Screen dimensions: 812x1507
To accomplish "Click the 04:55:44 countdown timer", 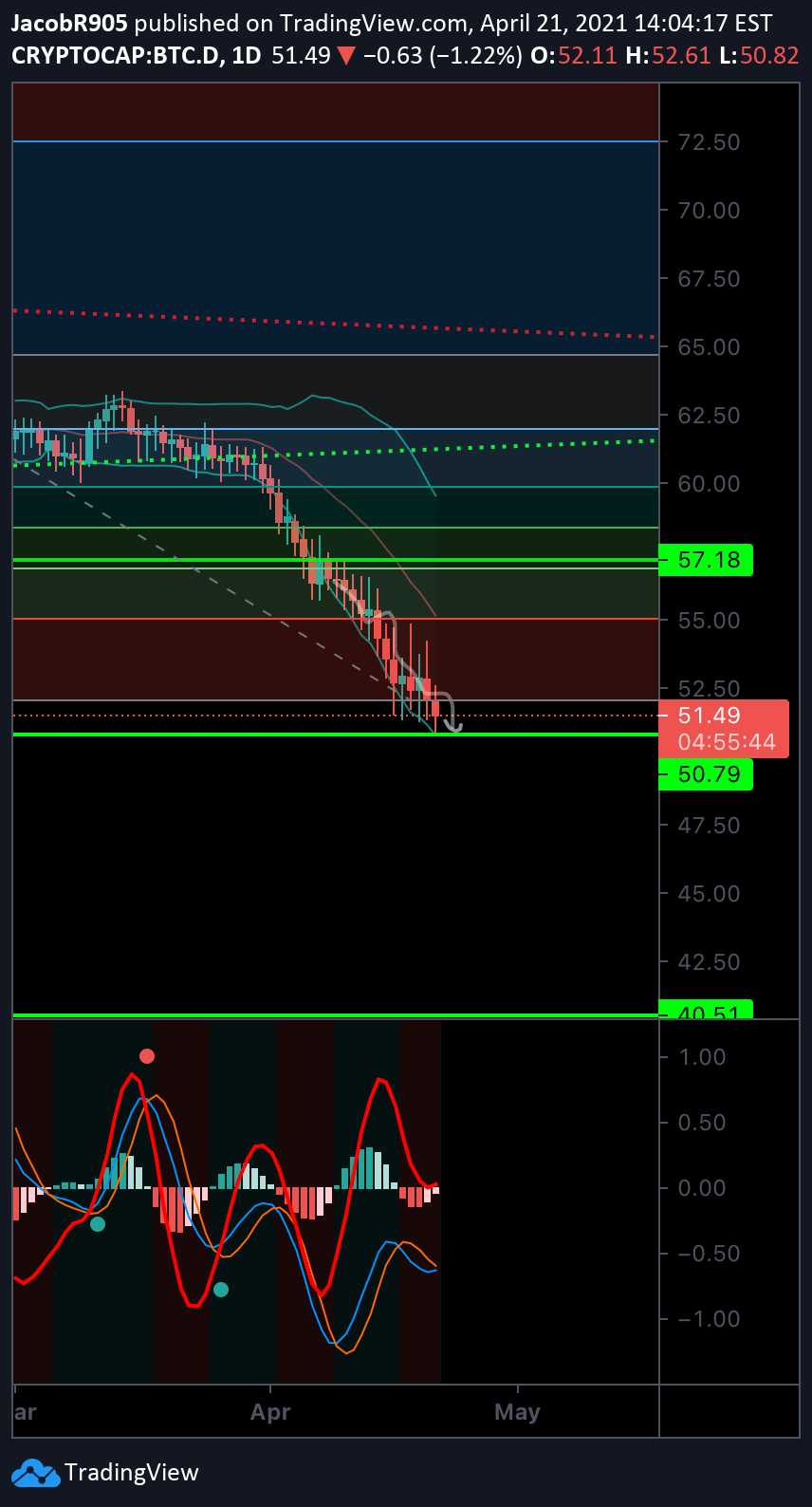I will click(x=727, y=742).
